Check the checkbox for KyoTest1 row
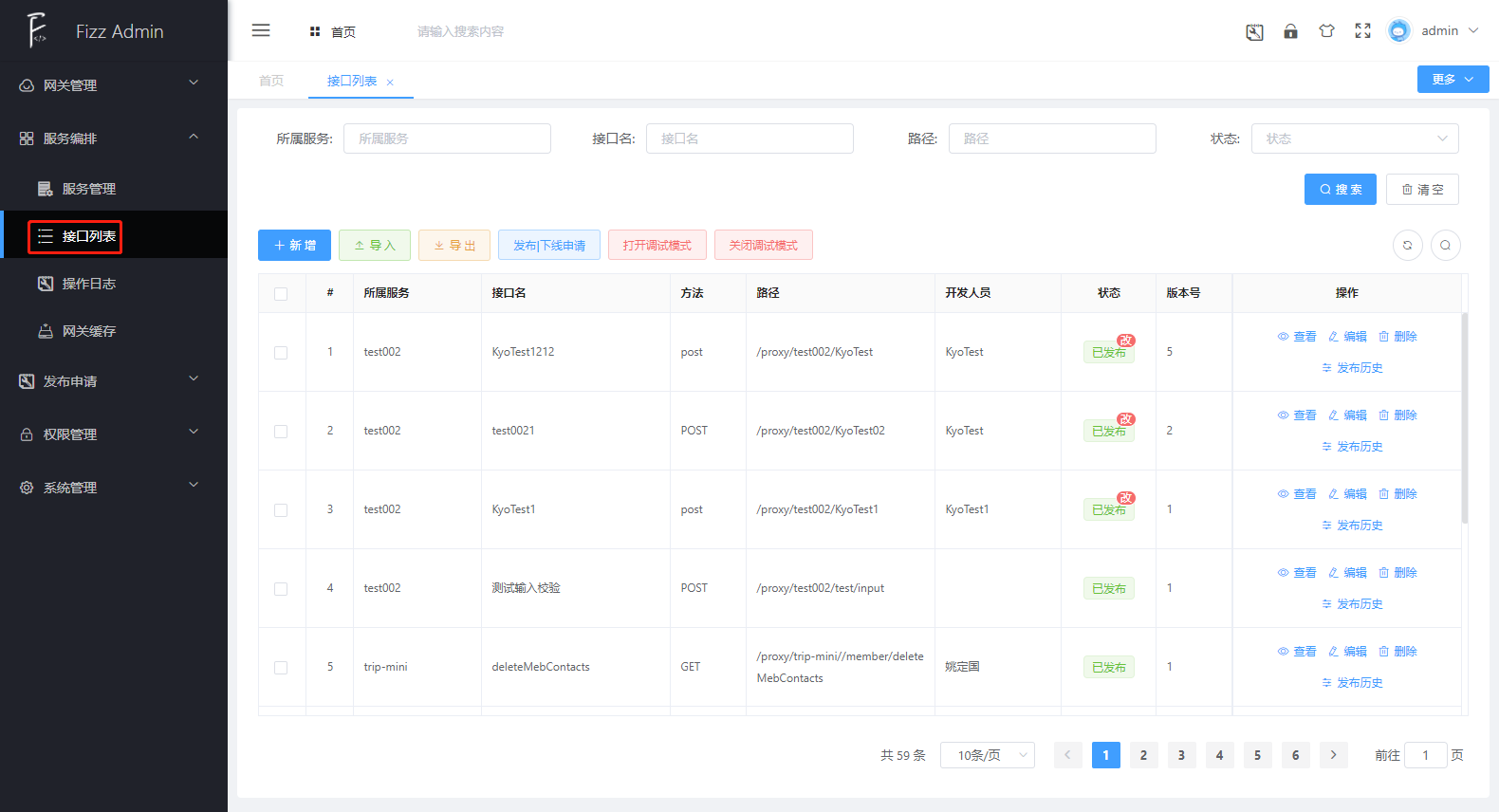This screenshot has width=1499, height=812. pos(281,510)
